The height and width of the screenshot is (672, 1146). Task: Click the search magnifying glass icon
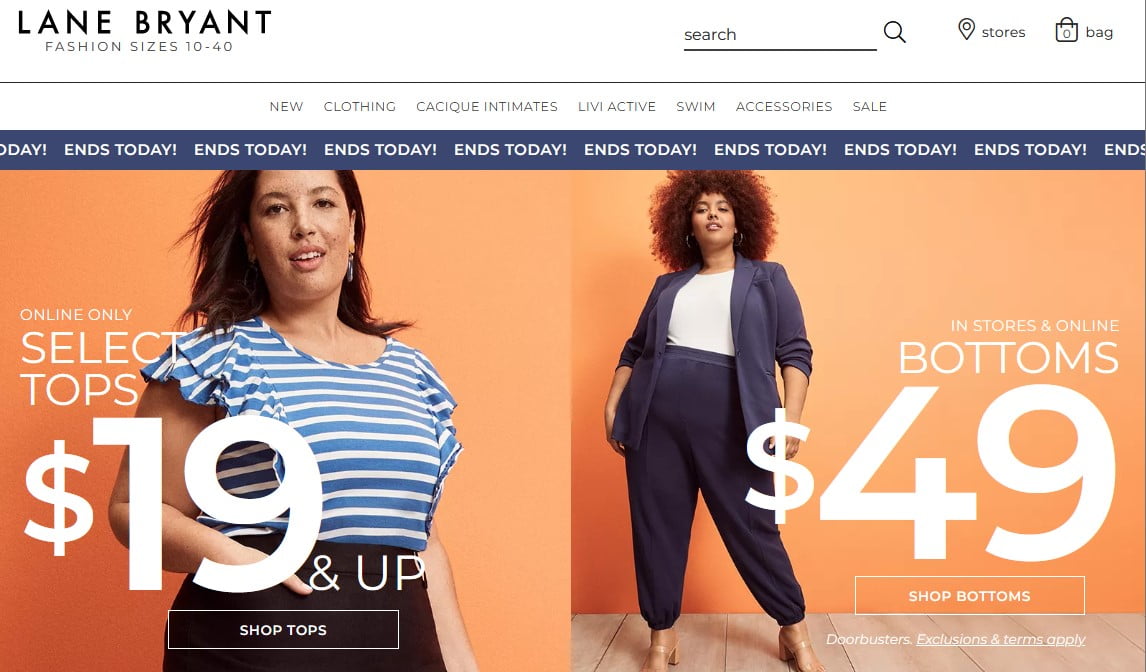click(895, 32)
